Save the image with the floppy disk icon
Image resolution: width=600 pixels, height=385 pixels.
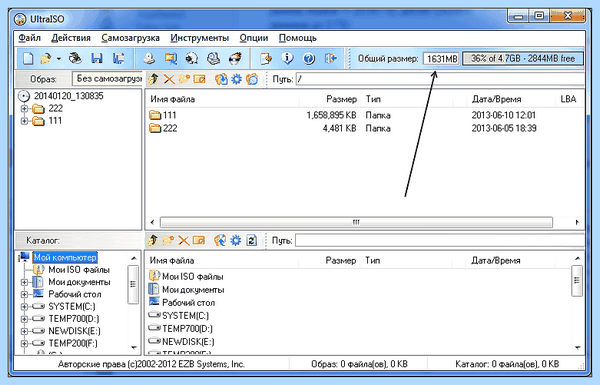coord(97,59)
